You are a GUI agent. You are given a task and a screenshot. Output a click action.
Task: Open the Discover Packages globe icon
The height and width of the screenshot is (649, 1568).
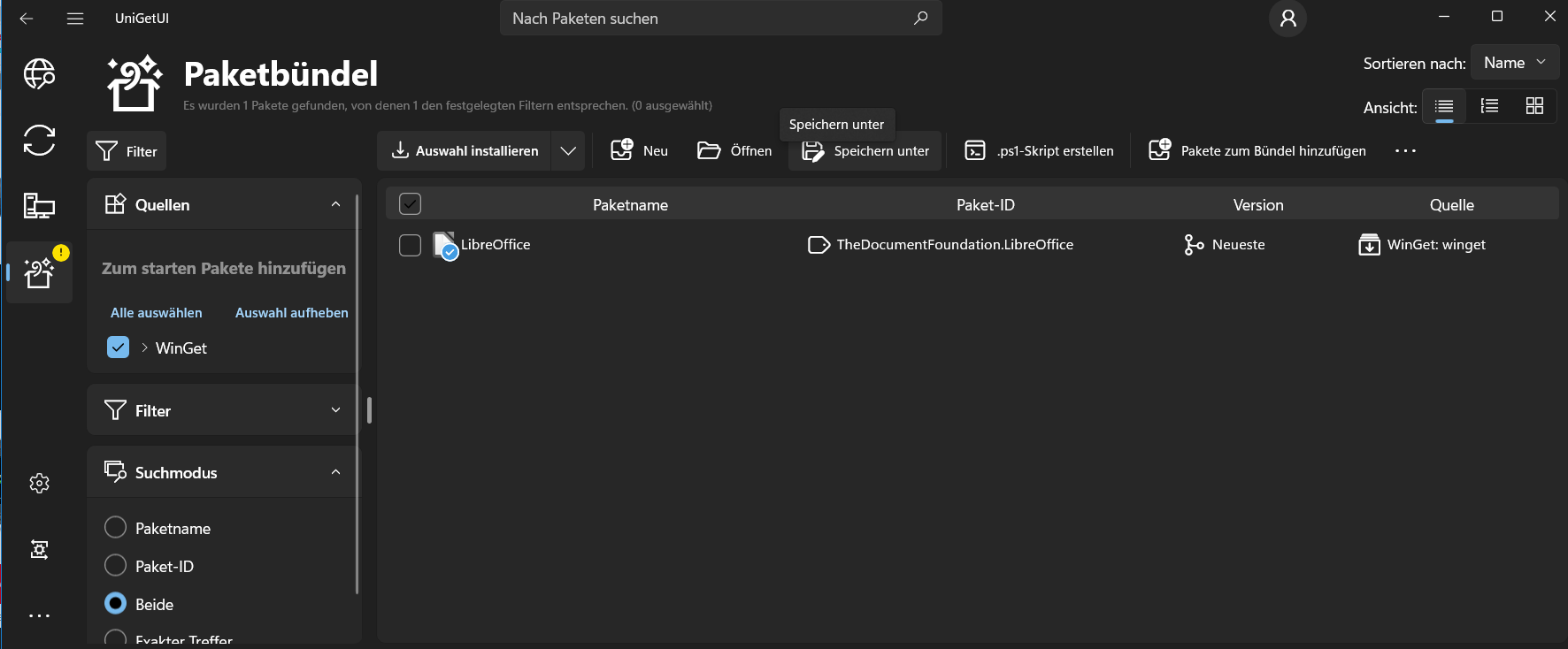tap(39, 74)
